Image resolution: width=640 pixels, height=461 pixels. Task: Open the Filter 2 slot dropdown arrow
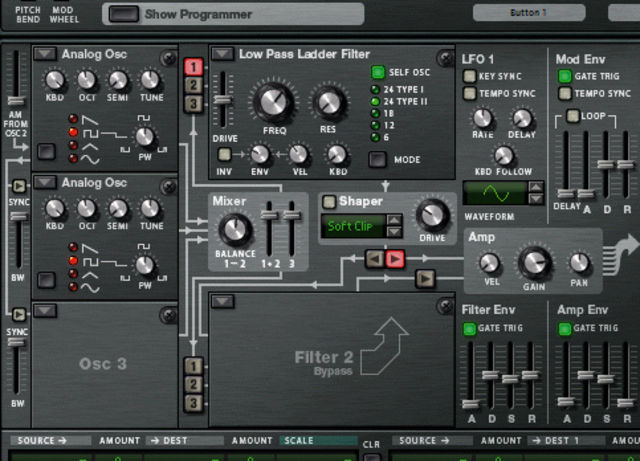coord(222,302)
